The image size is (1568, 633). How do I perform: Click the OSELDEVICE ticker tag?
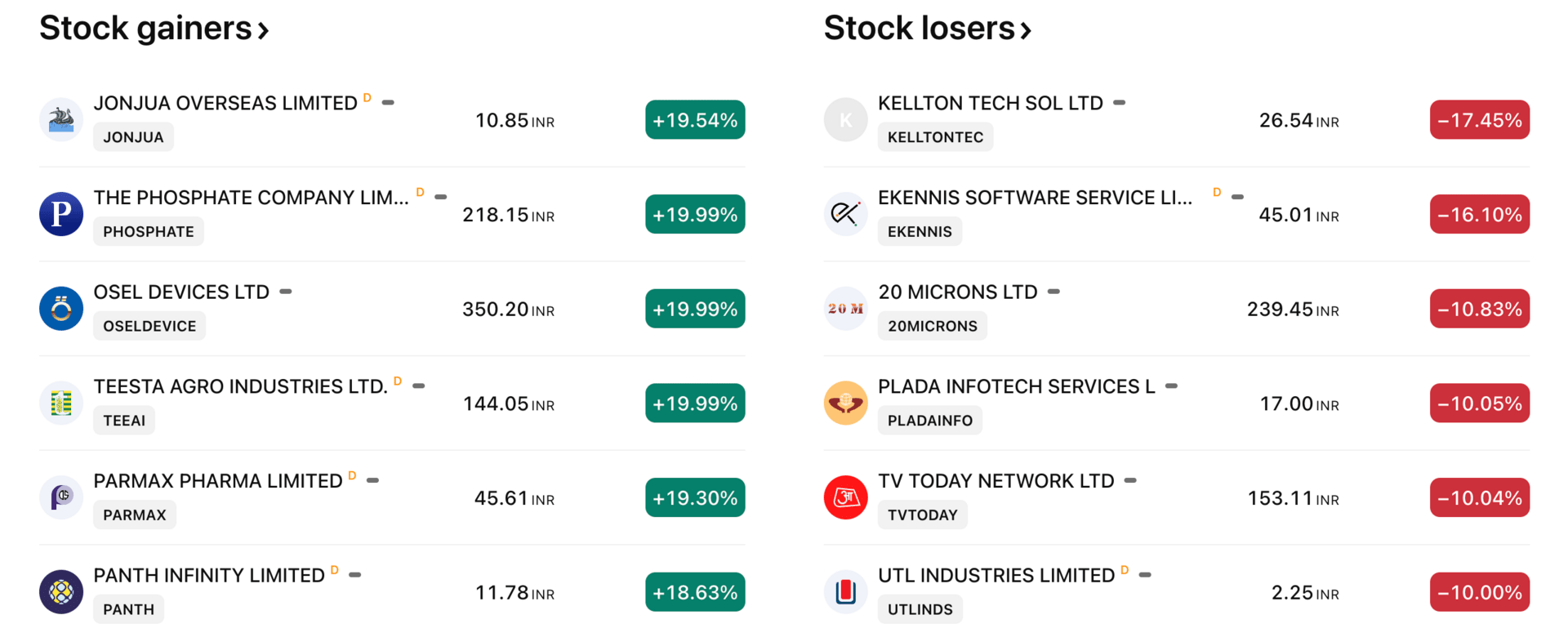click(x=149, y=326)
